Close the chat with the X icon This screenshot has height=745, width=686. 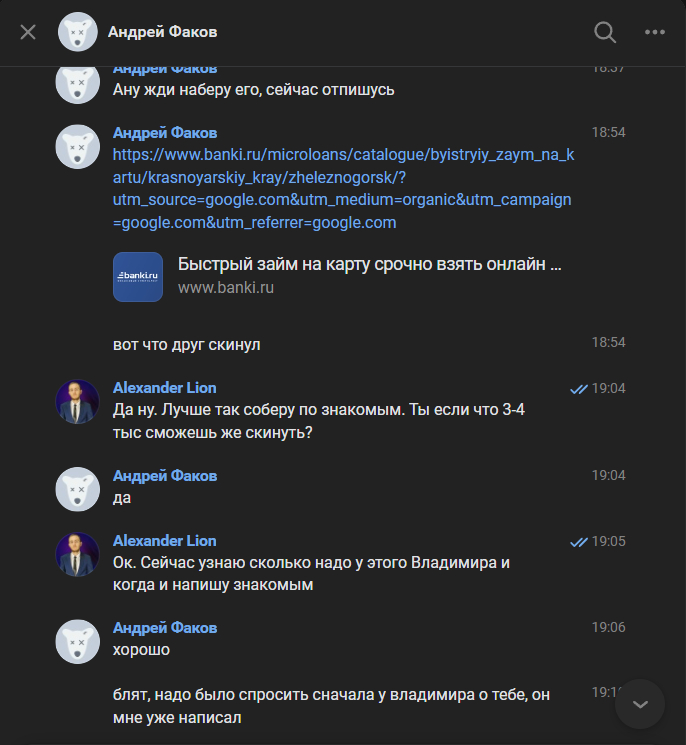point(28,32)
